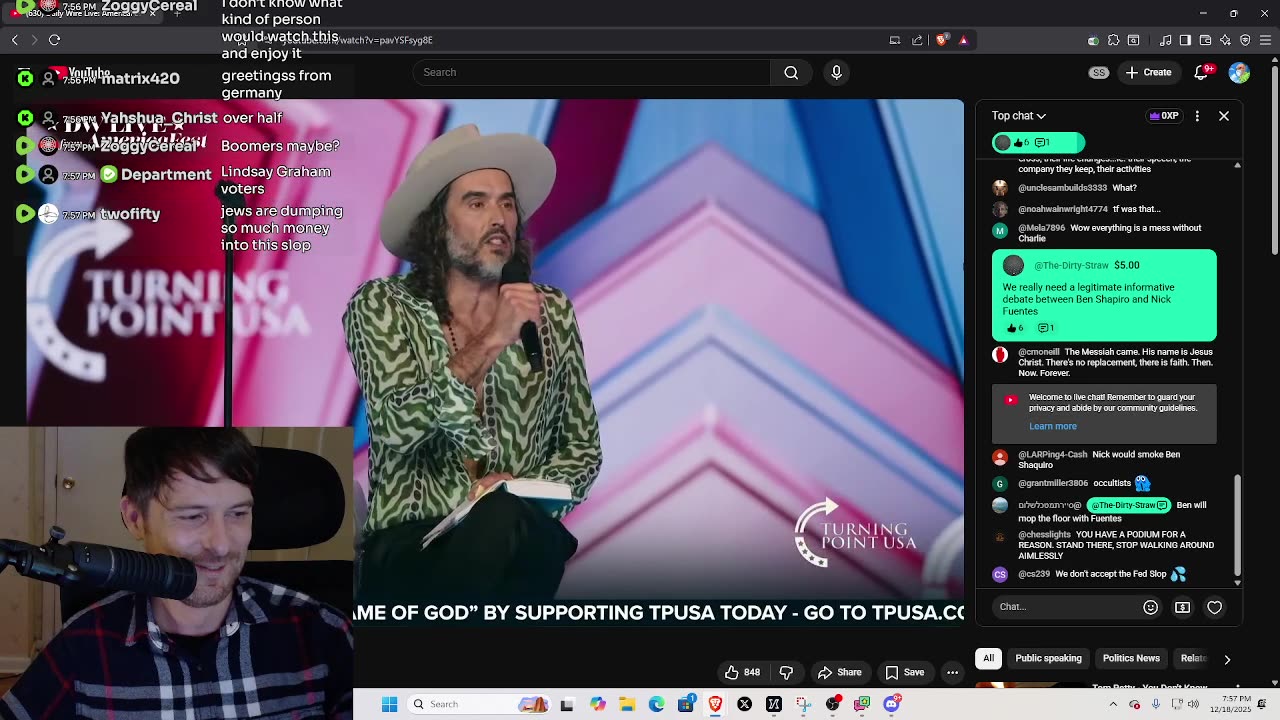Open Brave VPN shield icon
The height and width of the screenshot is (720, 1280).
pyautogui.click(x=1245, y=40)
